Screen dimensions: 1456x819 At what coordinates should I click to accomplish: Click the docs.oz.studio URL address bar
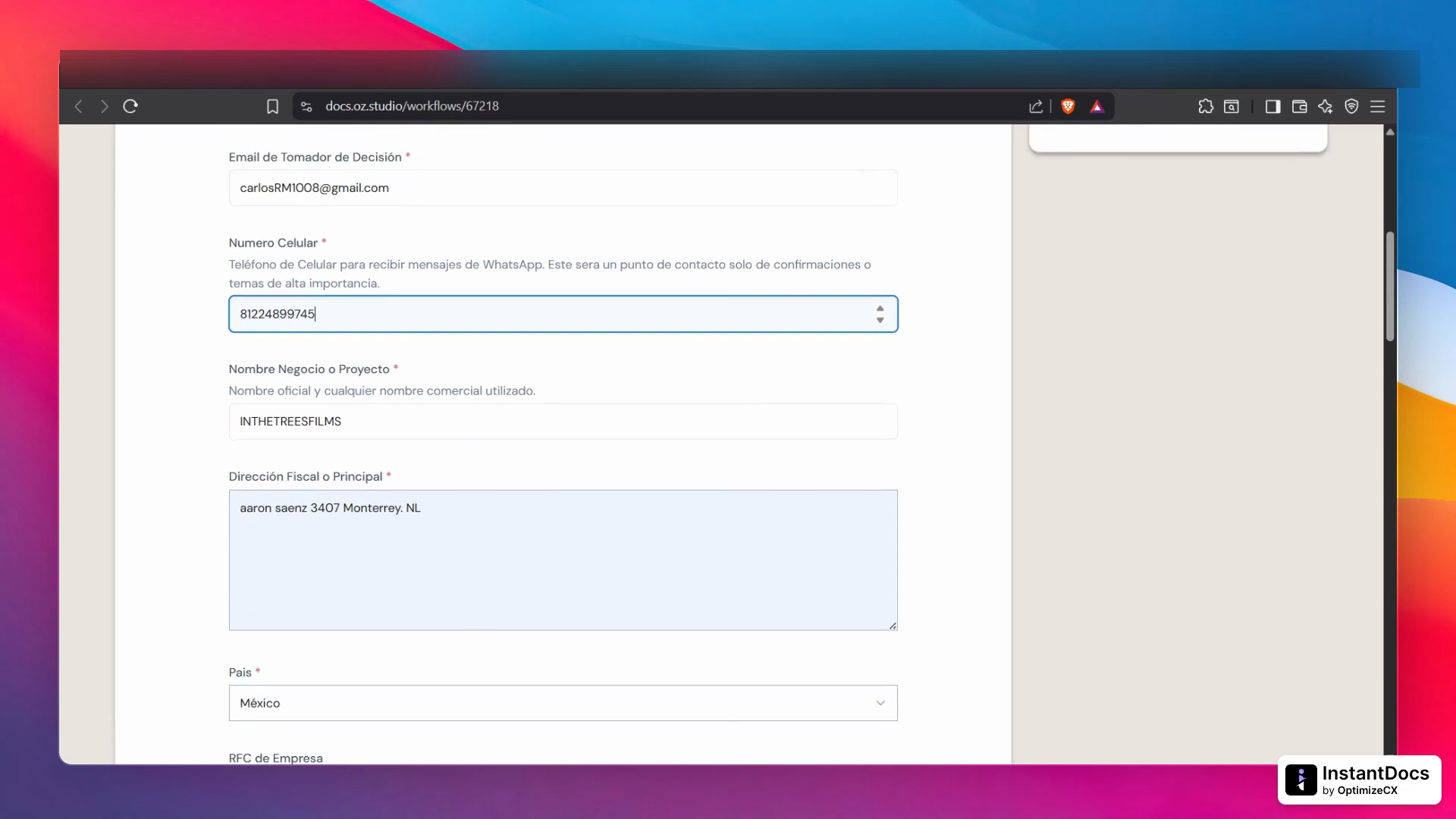(412, 106)
